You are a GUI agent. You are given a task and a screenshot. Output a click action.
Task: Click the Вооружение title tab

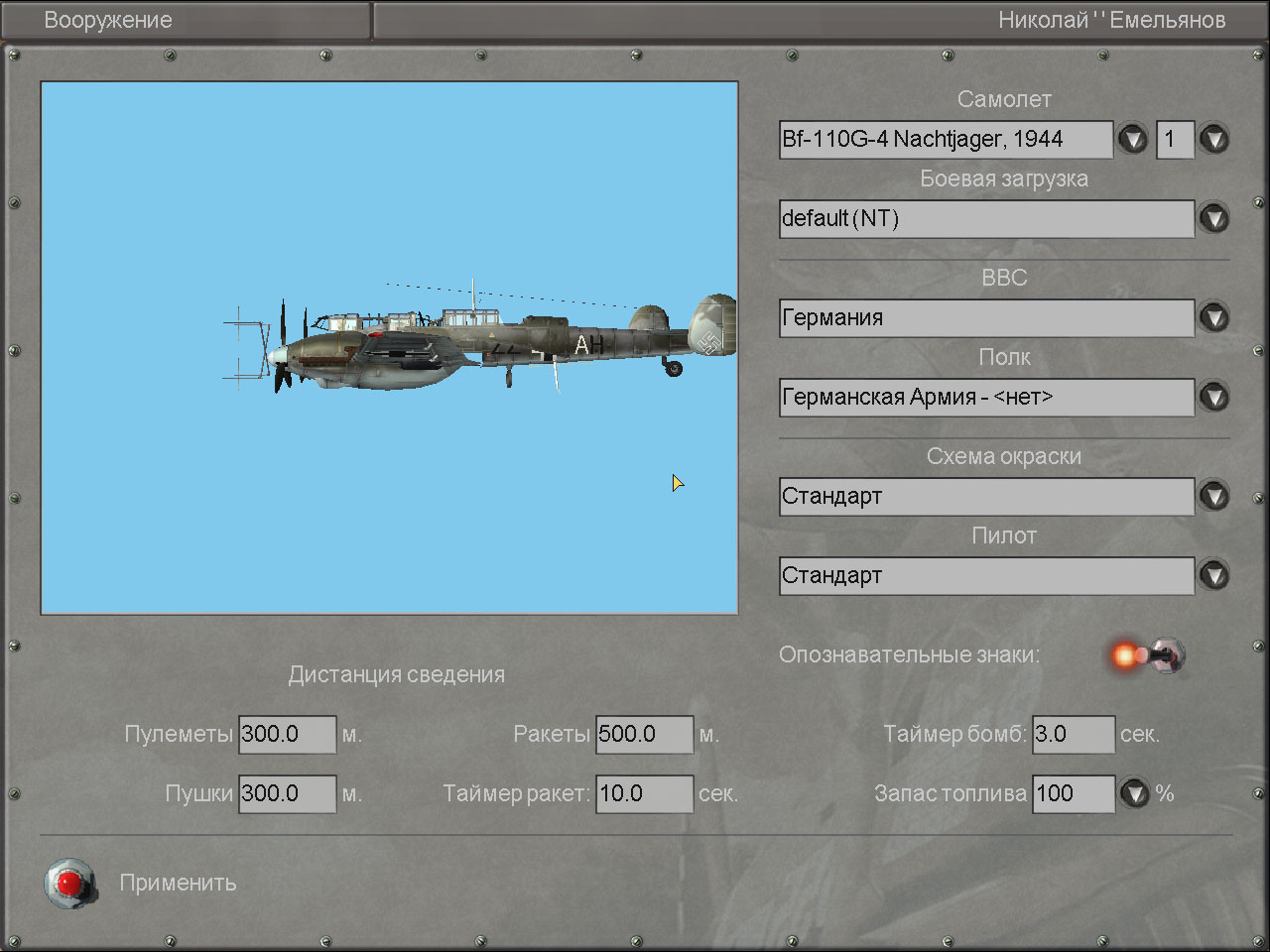[108, 20]
